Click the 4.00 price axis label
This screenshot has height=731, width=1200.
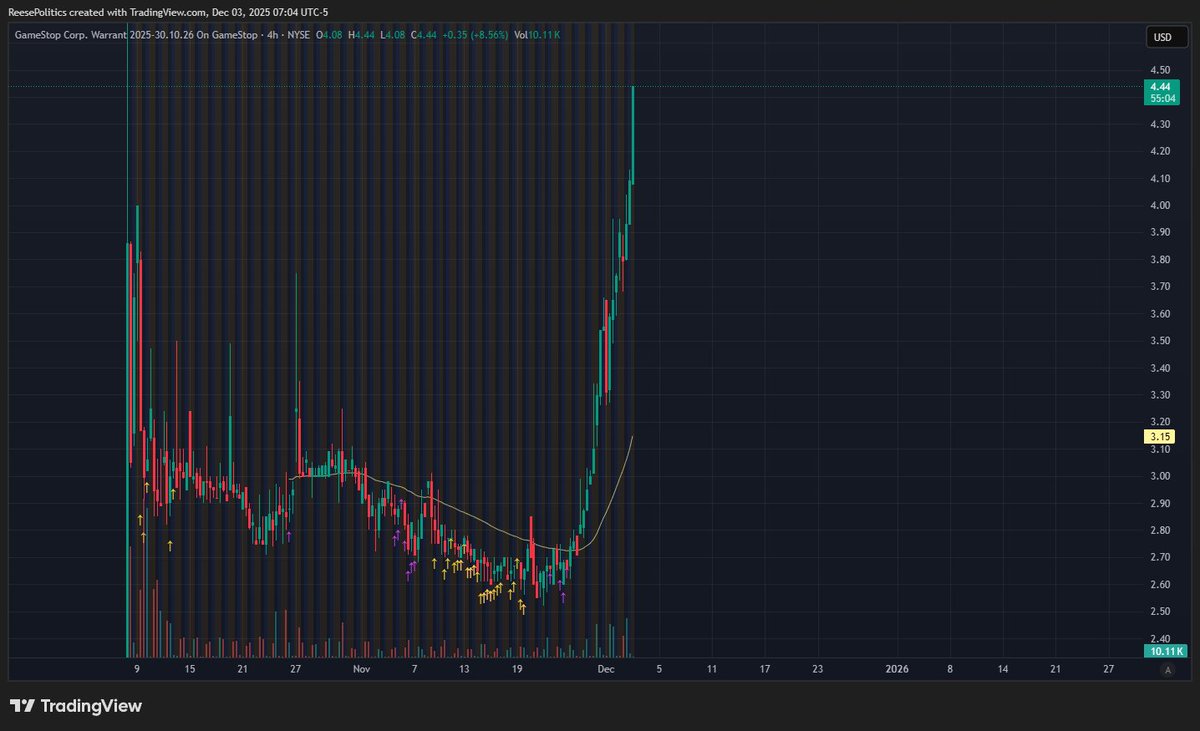point(1160,205)
